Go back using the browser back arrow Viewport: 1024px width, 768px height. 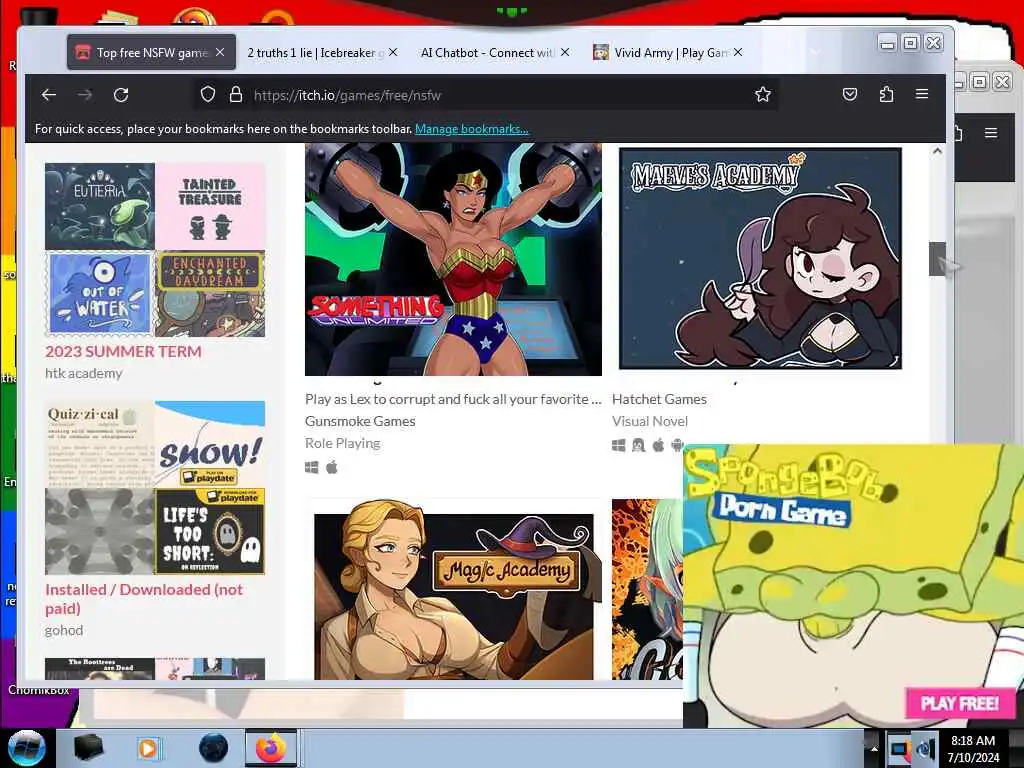[49, 95]
